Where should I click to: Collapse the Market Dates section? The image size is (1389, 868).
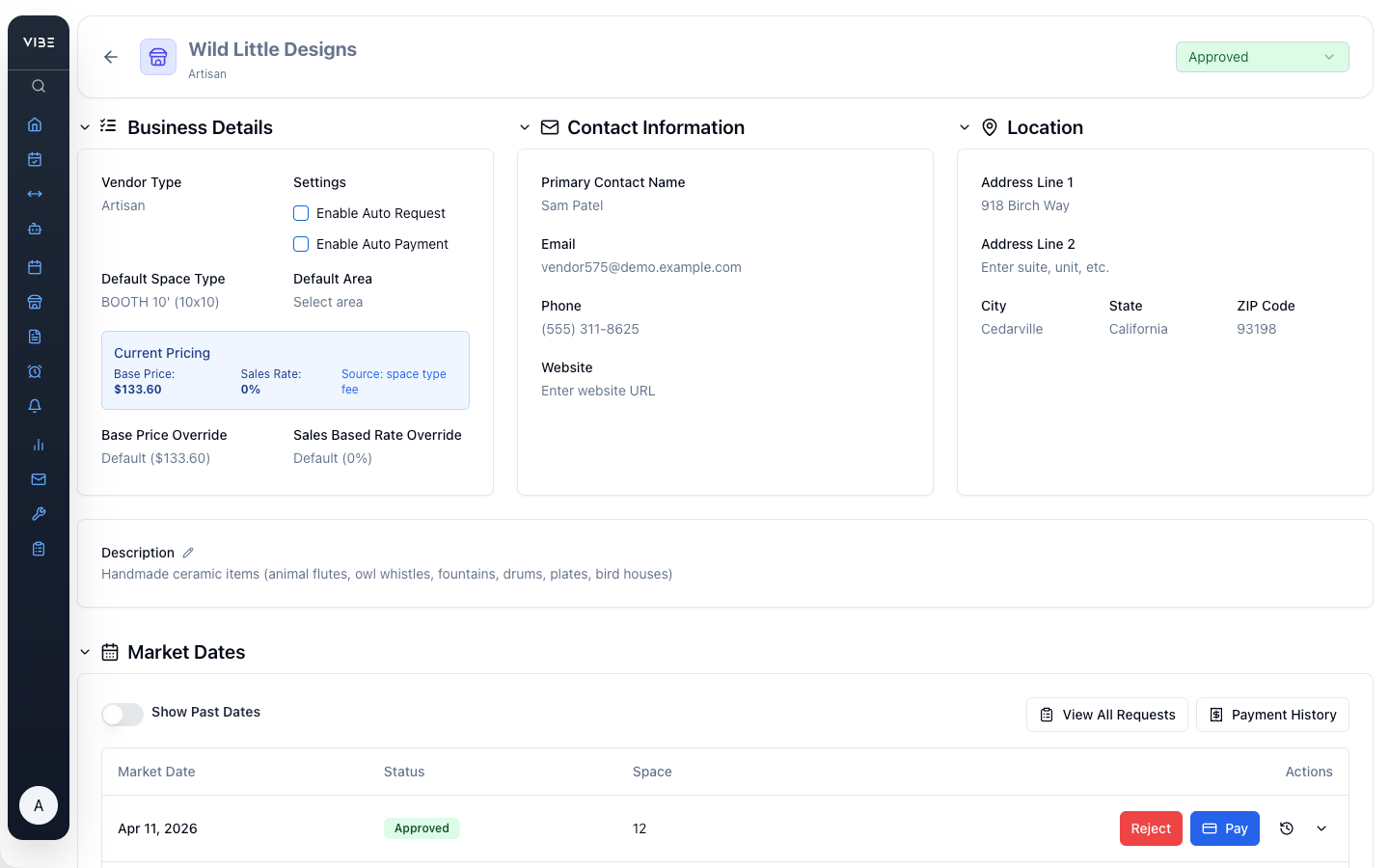85,651
